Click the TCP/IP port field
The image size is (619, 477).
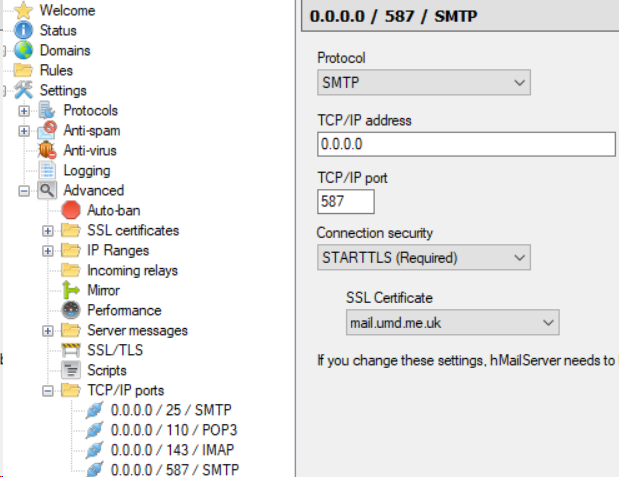coord(345,201)
